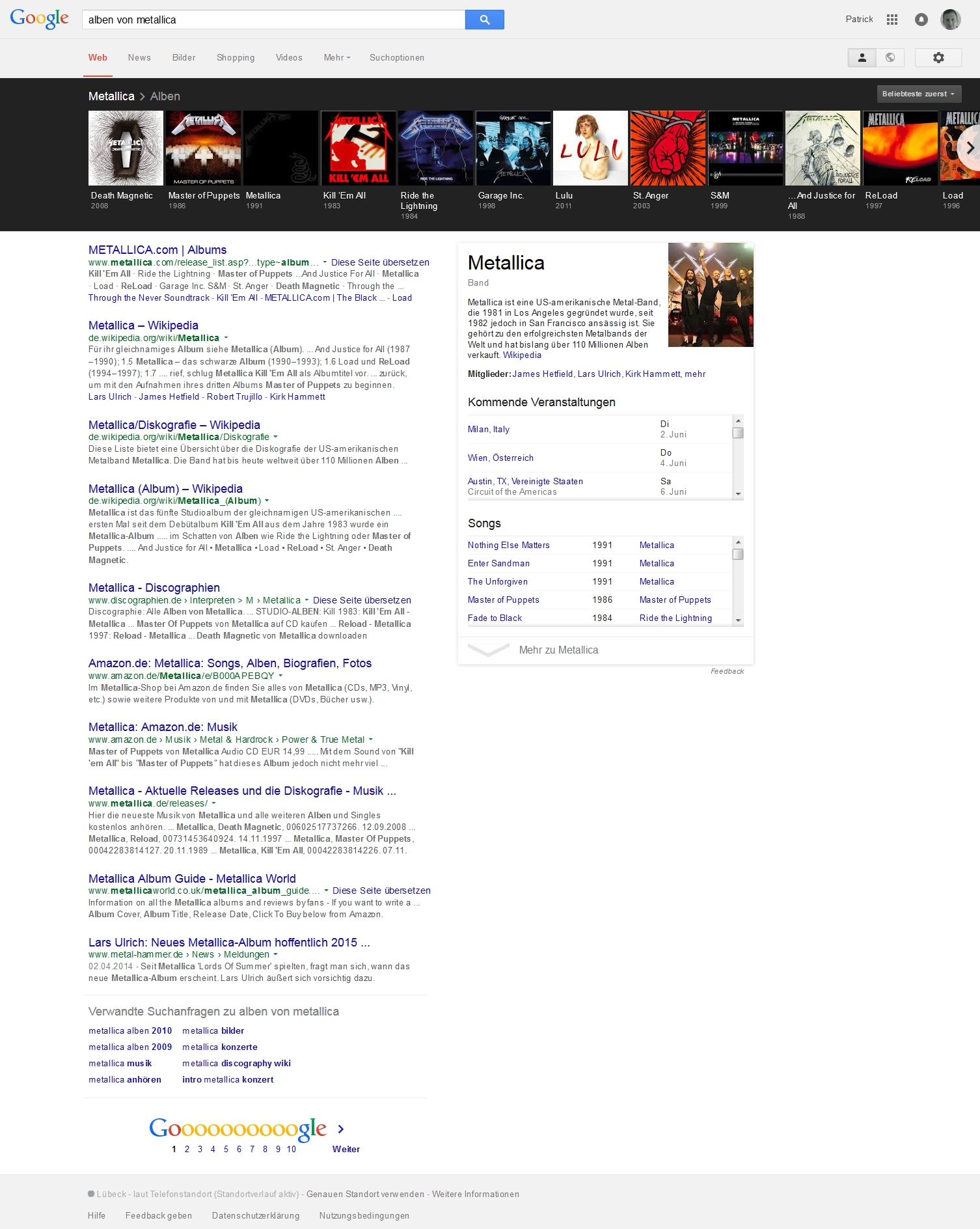Switch to the Videos tab
Screen dimensions: 980x1229
point(289,58)
